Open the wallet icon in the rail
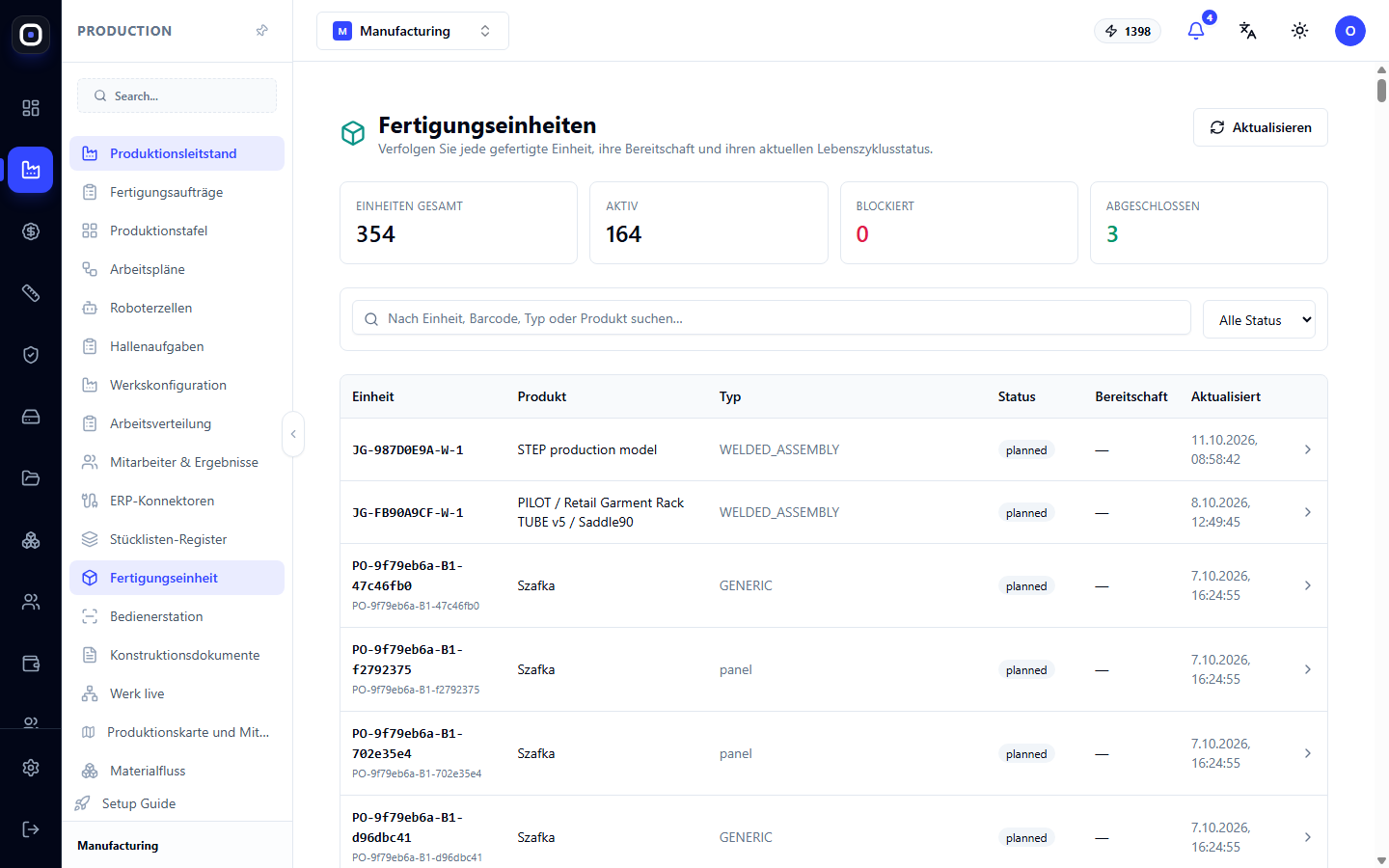Image resolution: width=1389 pixels, height=868 pixels. pos(31,664)
